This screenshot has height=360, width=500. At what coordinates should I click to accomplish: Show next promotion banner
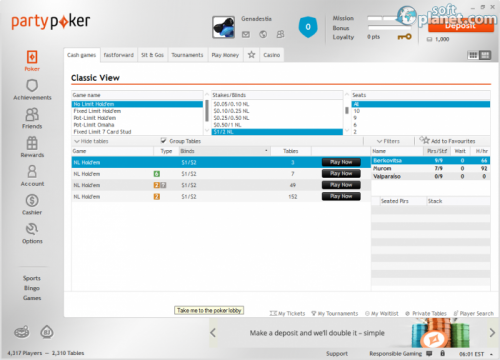click(492, 333)
